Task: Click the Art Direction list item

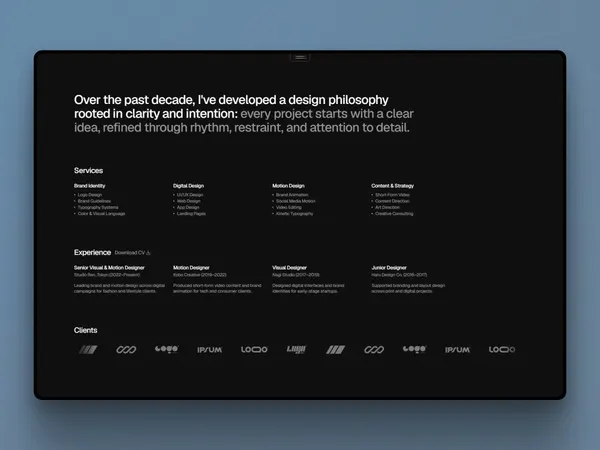Action: click(x=387, y=207)
